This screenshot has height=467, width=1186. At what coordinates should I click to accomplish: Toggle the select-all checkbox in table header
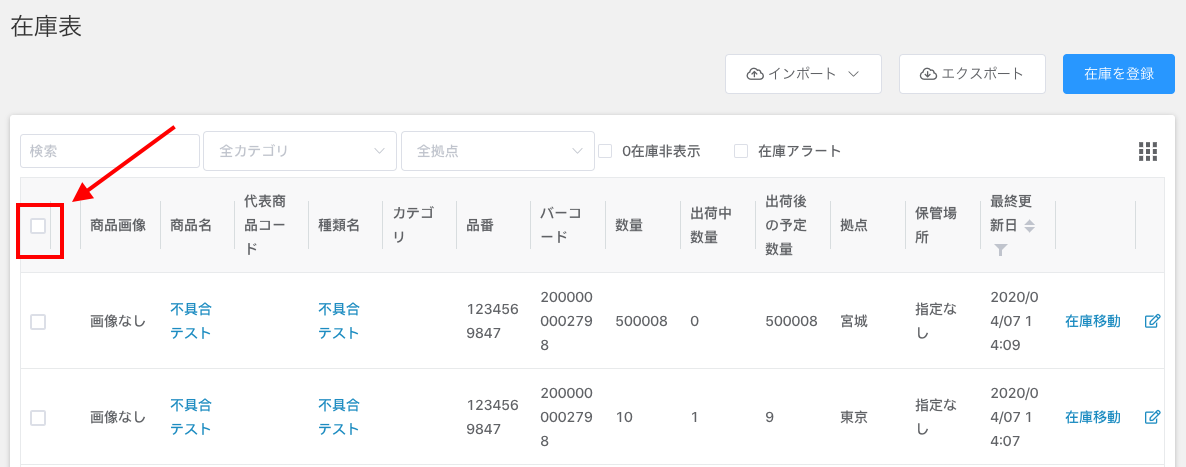(38, 226)
